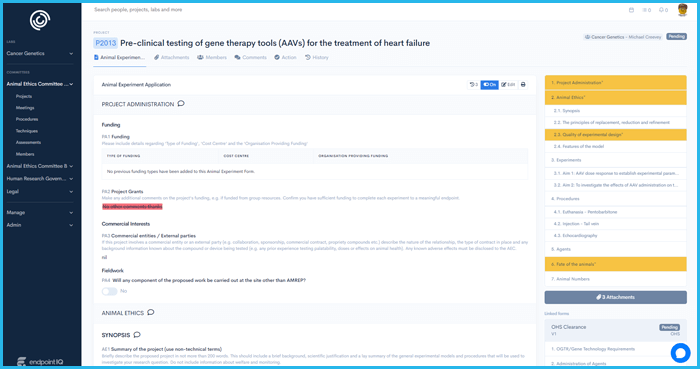Open comment bubble beside ANIMAL ETHICS heading
This screenshot has width=700, height=369.
coord(151,312)
